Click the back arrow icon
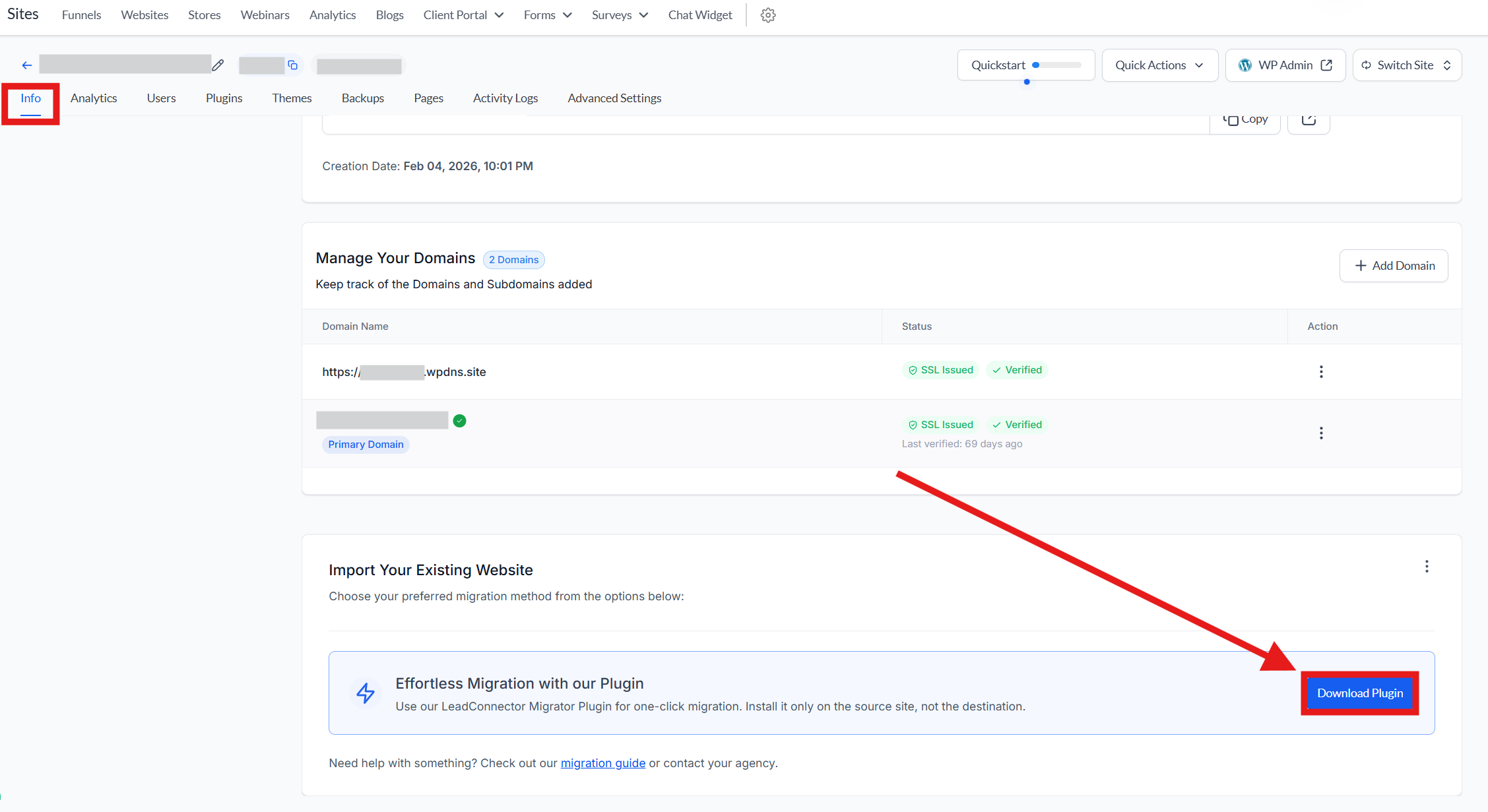1488x812 pixels. click(x=26, y=65)
